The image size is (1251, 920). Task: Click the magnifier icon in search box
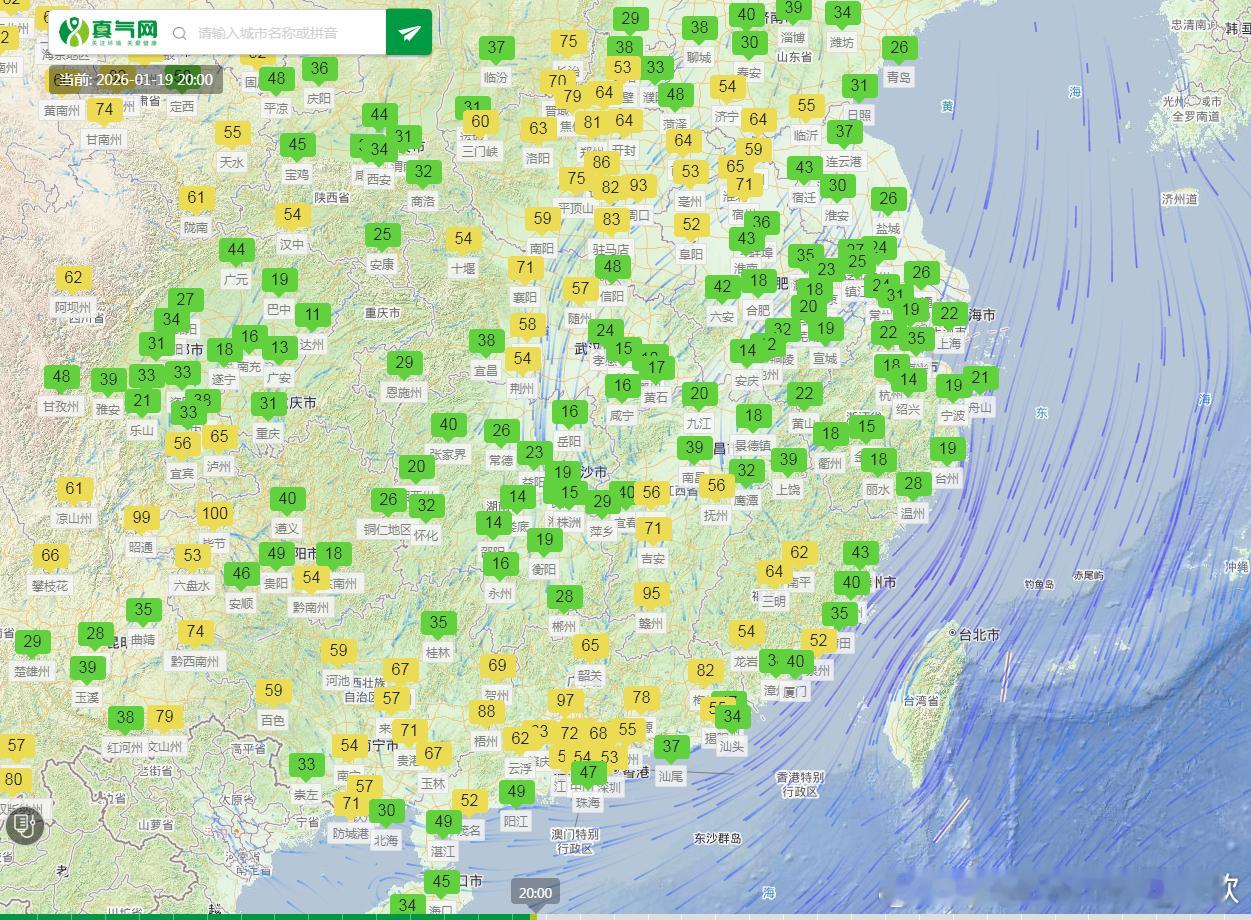(x=180, y=33)
